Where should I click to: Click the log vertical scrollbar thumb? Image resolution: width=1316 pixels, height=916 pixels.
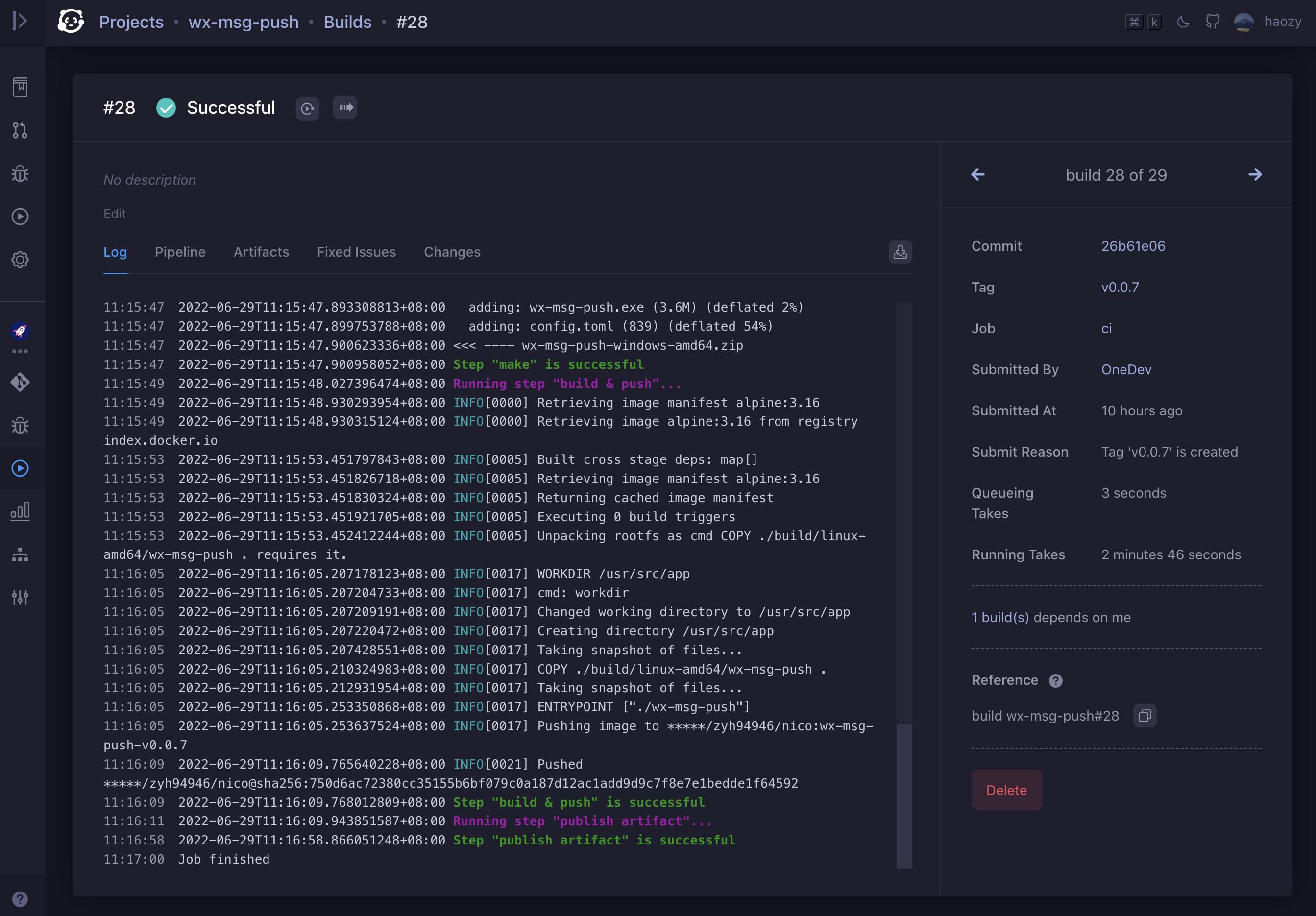coord(904,797)
